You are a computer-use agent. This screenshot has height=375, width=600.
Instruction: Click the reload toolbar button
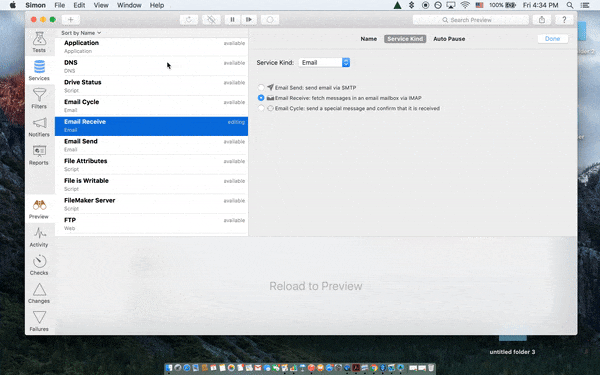pos(189,20)
